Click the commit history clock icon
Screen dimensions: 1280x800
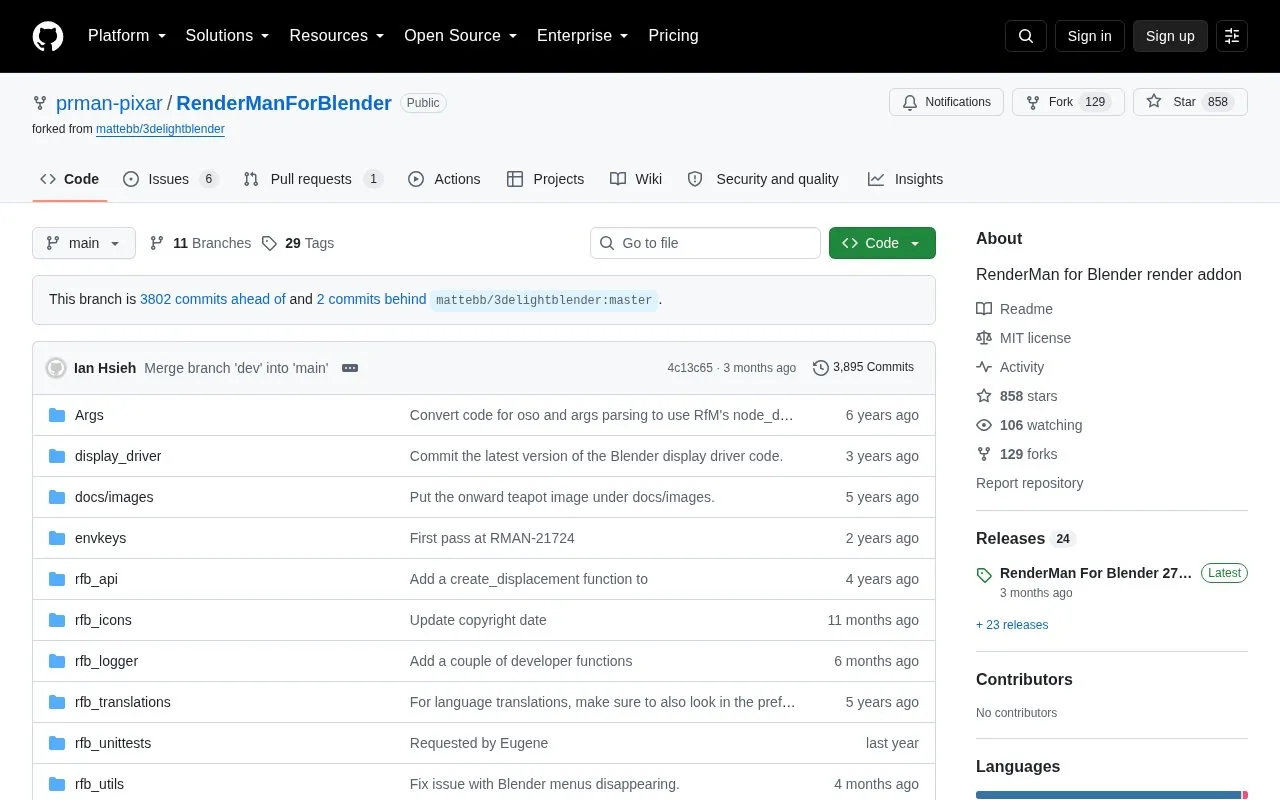click(x=821, y=368)
